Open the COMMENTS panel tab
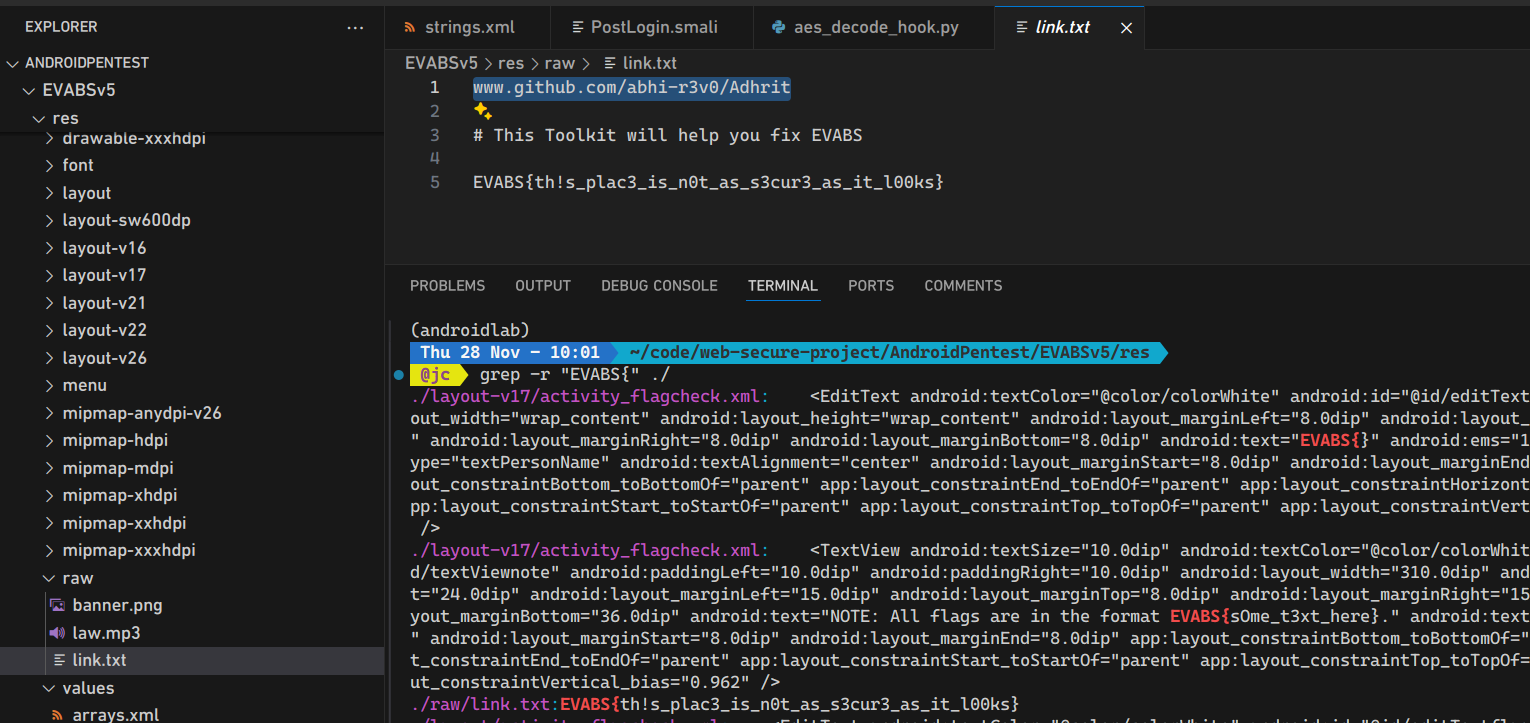Screen dimensions: 1530x723 pos(963,286)
